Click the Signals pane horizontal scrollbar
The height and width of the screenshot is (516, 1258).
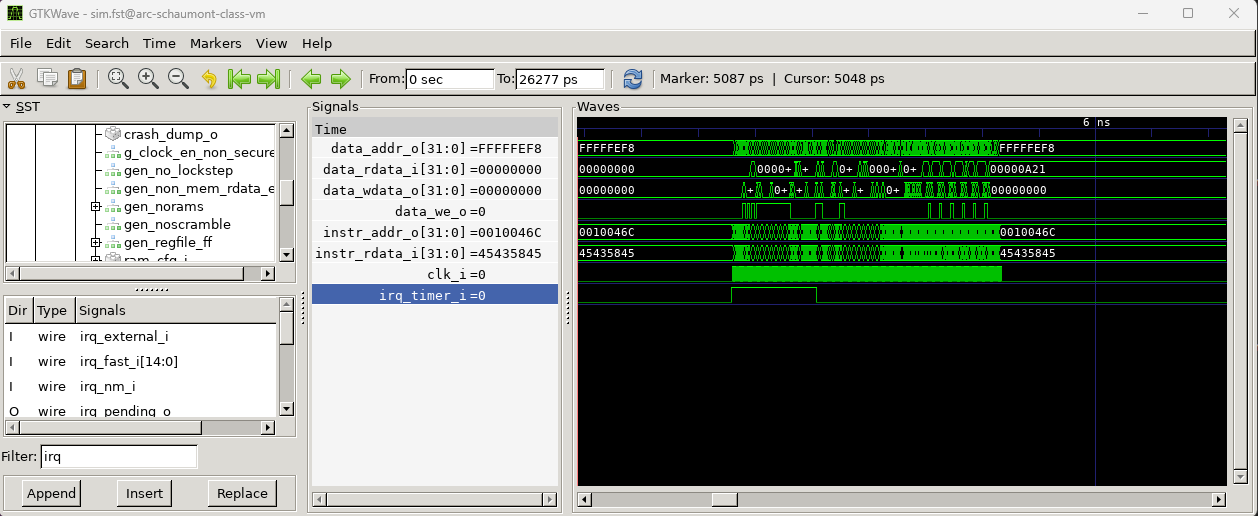(x=435, y=500)
